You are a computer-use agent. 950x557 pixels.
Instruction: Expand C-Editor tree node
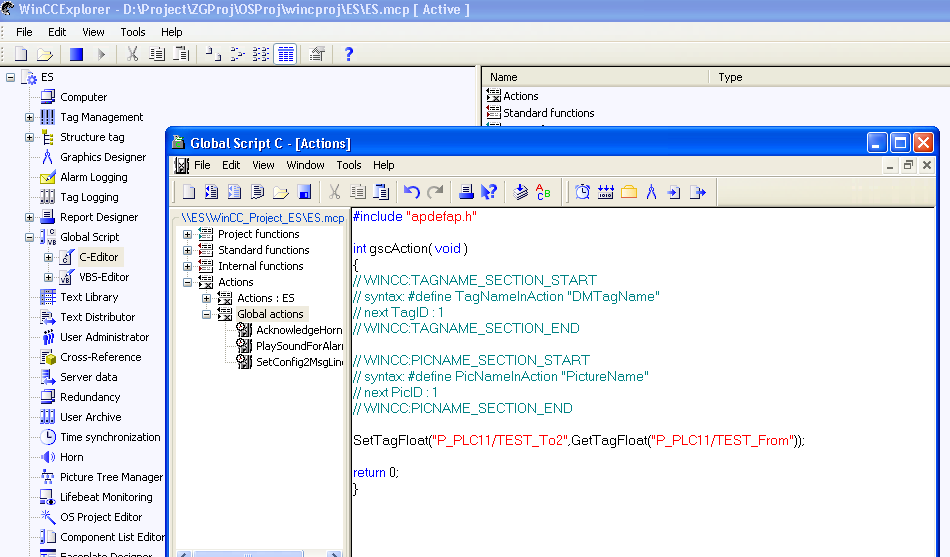click(x=48, y=258)
